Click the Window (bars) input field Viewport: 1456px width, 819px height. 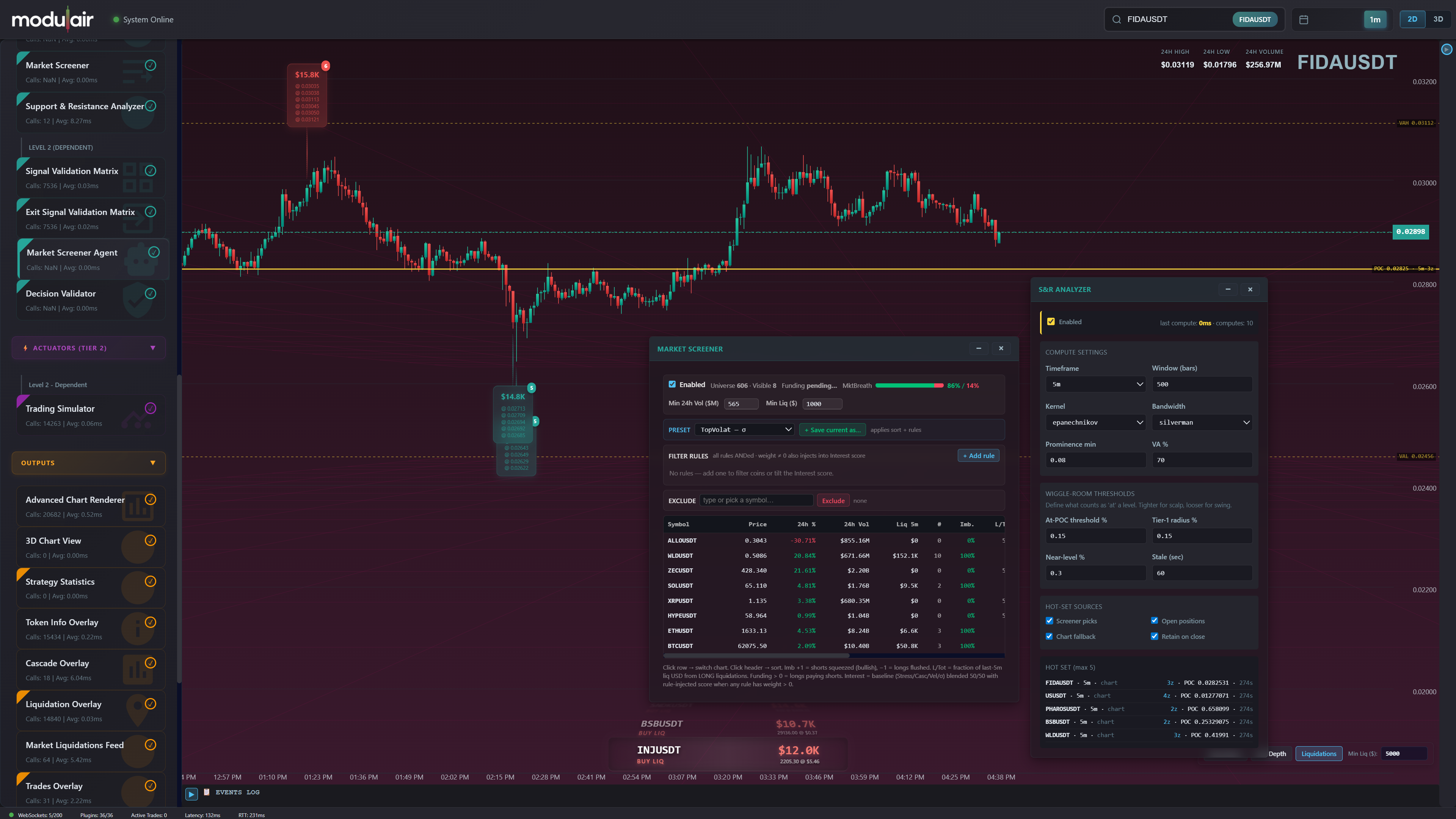(x=1202, y=384)
